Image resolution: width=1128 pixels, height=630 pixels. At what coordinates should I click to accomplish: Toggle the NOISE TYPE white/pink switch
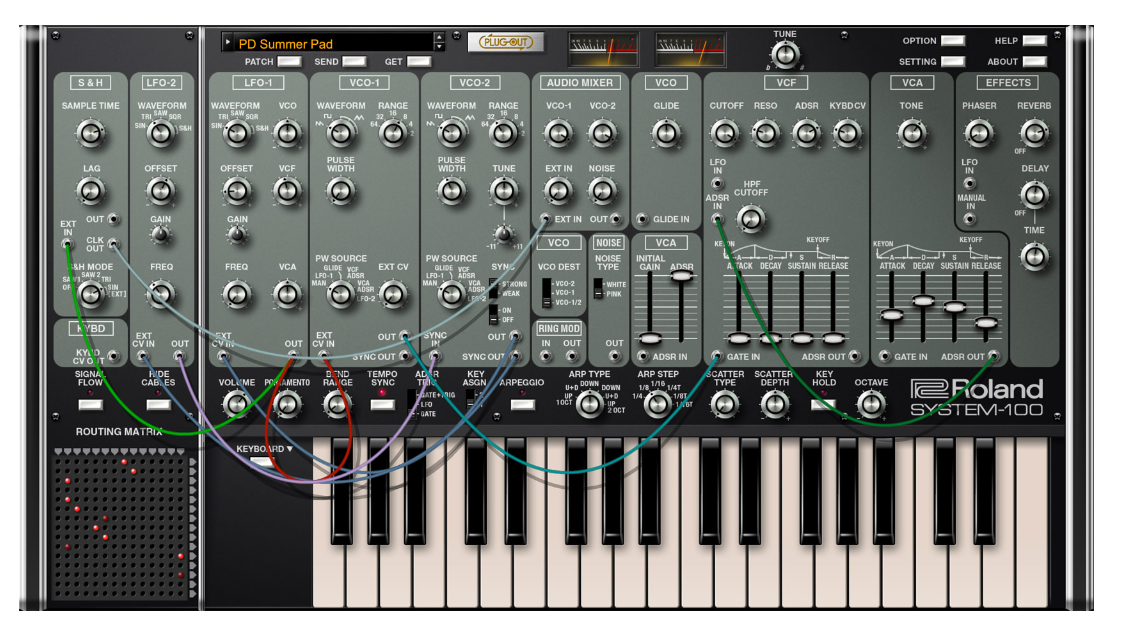pyautogui.click(x=598, y=289)
